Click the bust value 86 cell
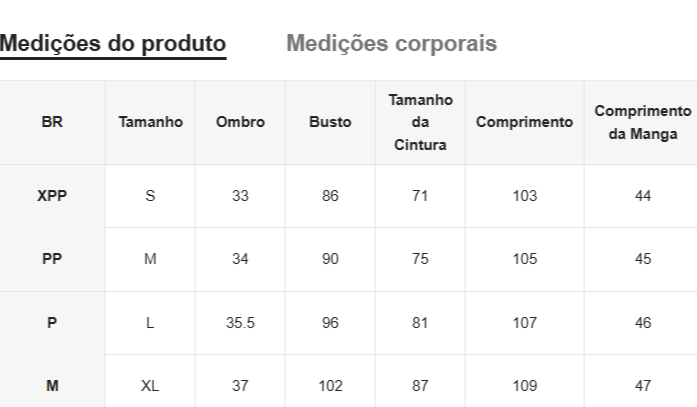 (330, 196)
